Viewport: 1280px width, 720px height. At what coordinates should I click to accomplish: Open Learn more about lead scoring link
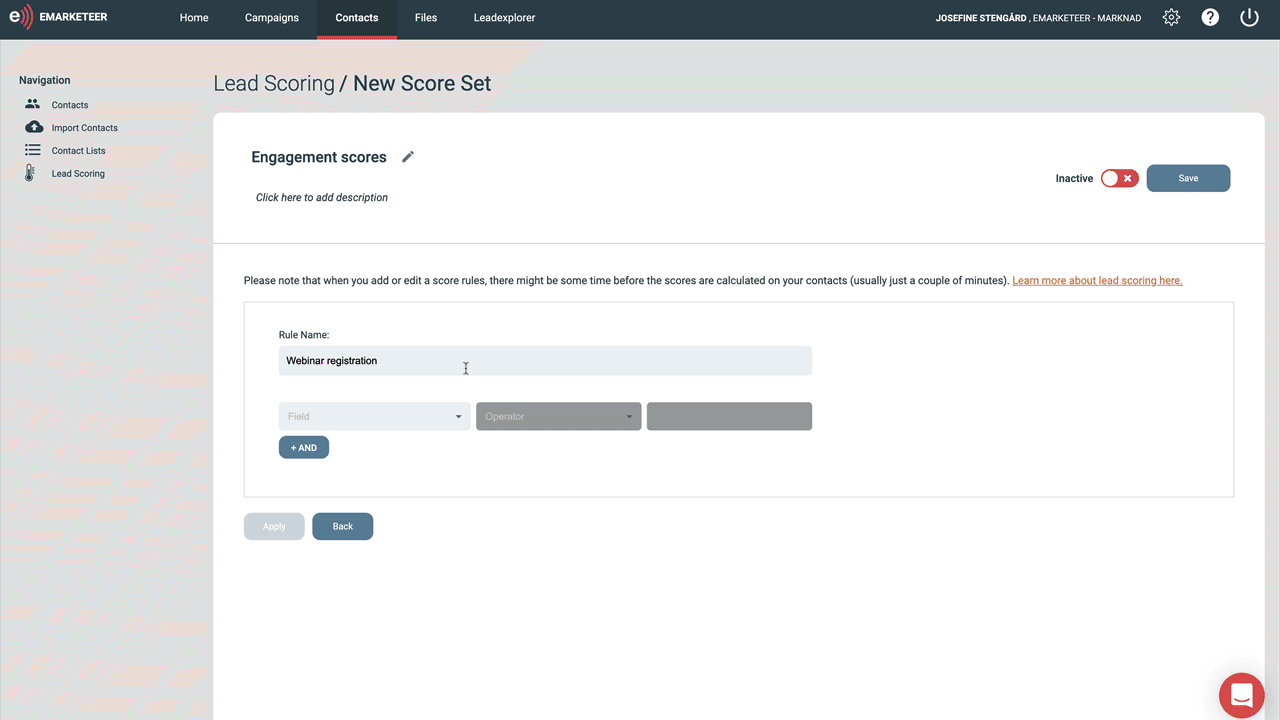click(1097, 281)
